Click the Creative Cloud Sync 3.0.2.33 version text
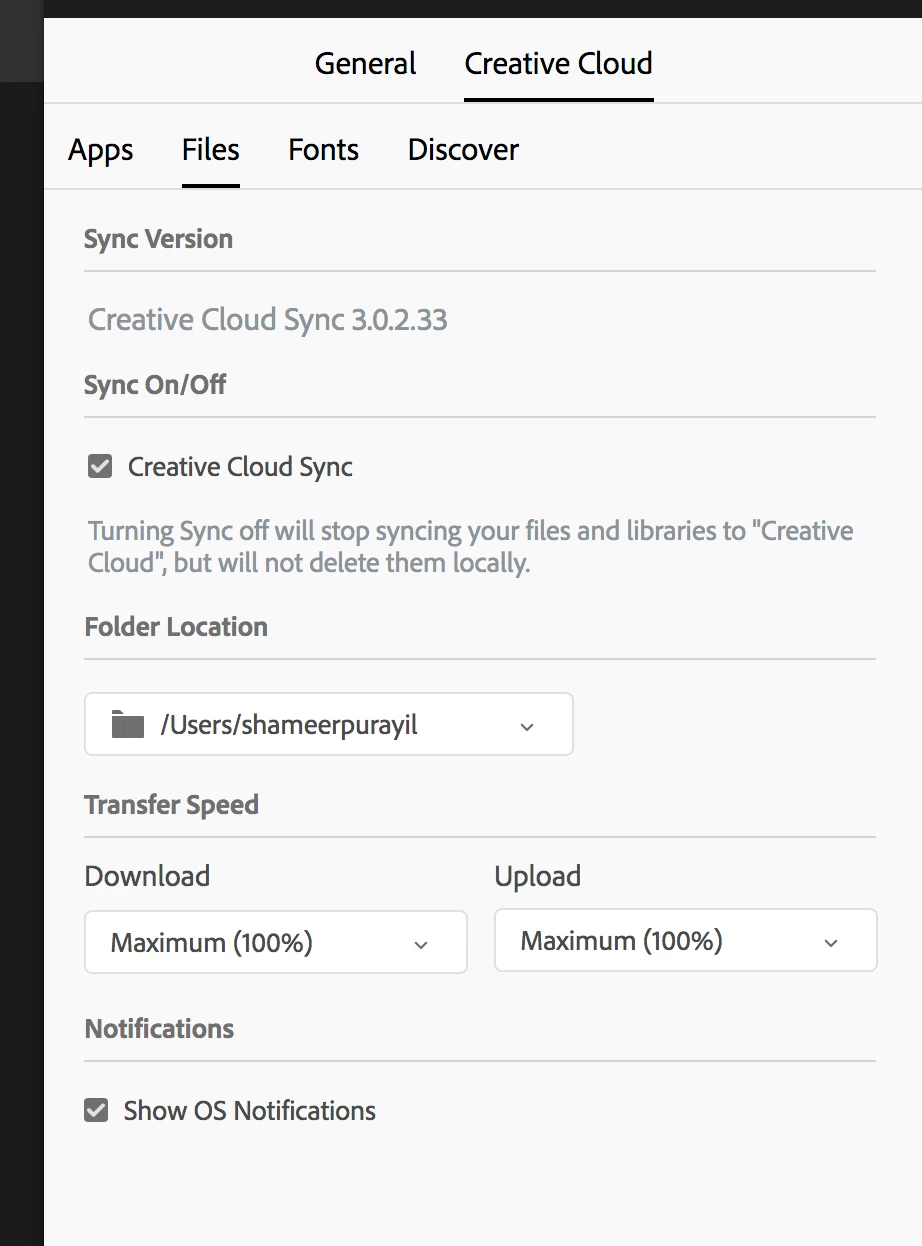922x1246 pixels. [x=268, y=320]
